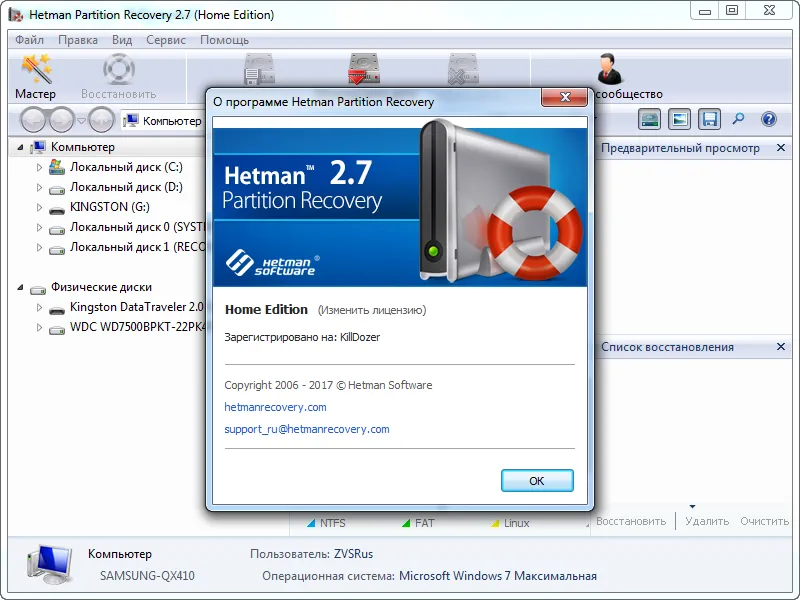
Task: Click the Восстановить lifebuoy toolbar icon
Action: pos(118,69)
